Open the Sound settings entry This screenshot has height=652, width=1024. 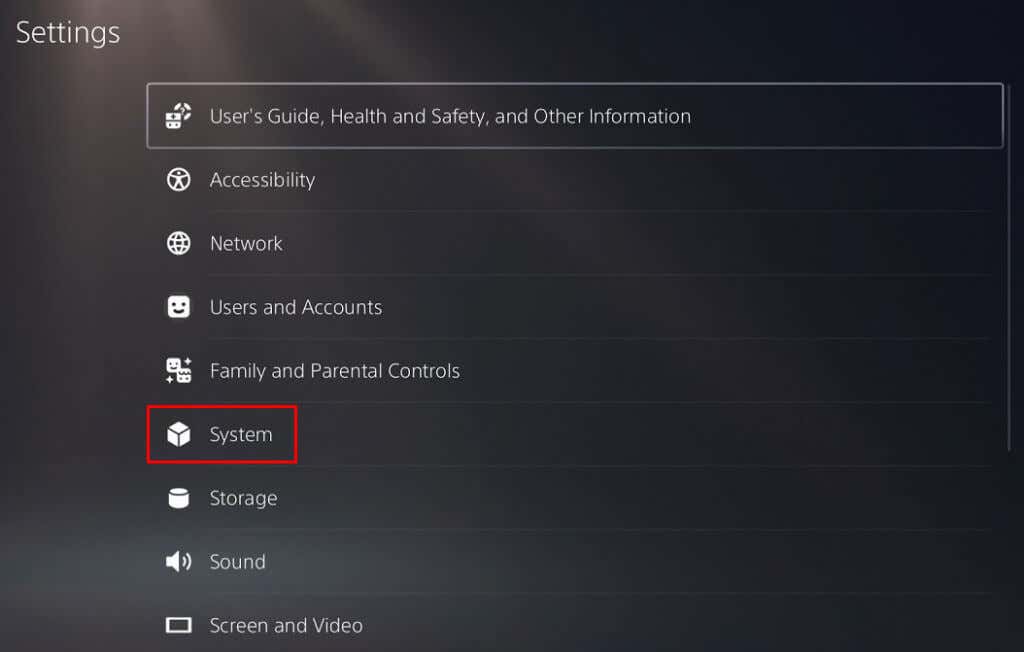[237, 561]
